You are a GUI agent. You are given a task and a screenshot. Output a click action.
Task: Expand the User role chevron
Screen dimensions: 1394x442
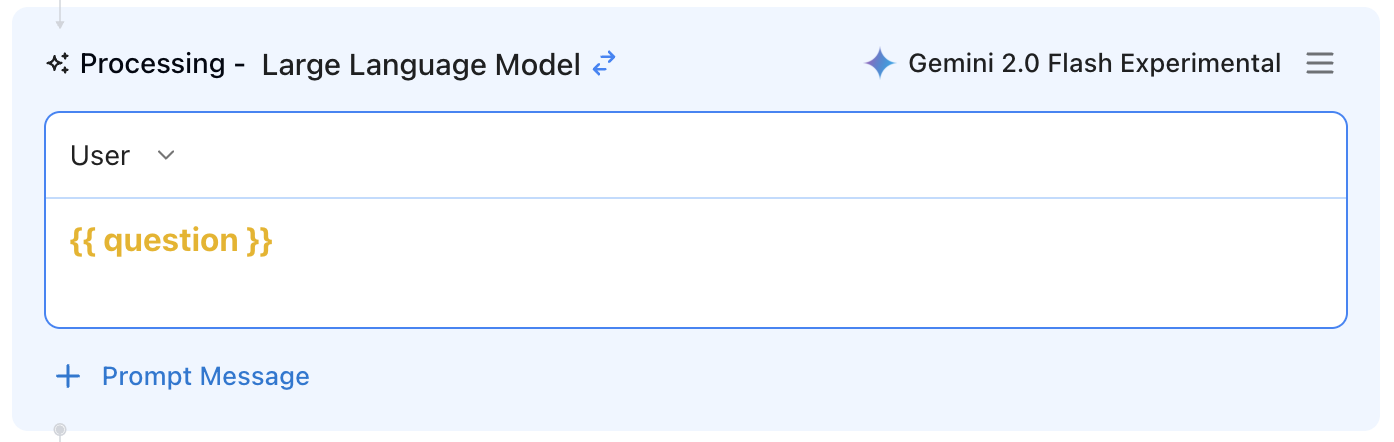[x=166, y=155]
